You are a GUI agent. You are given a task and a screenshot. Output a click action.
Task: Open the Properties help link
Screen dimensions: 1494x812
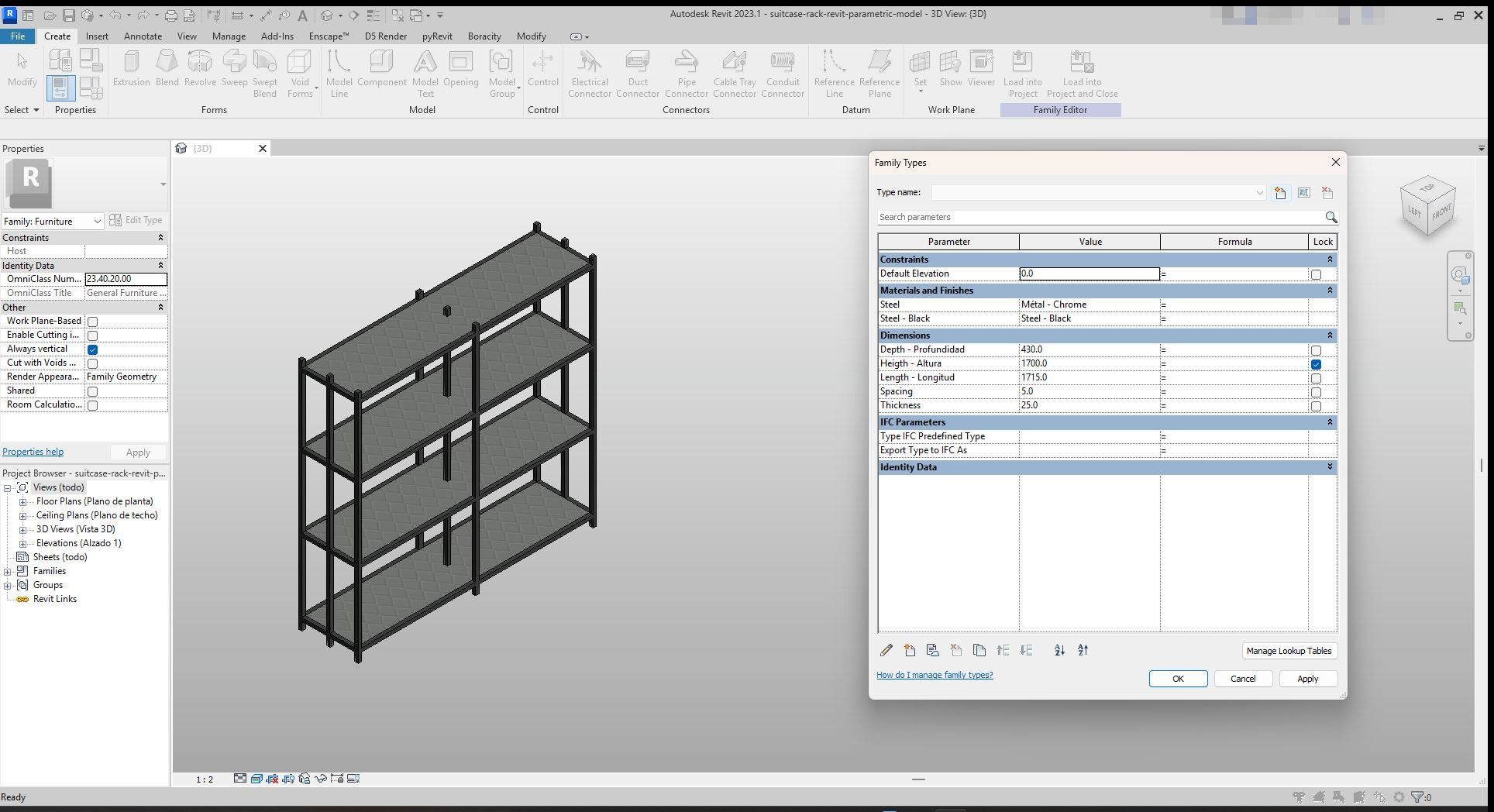click(x=33, y=452)
